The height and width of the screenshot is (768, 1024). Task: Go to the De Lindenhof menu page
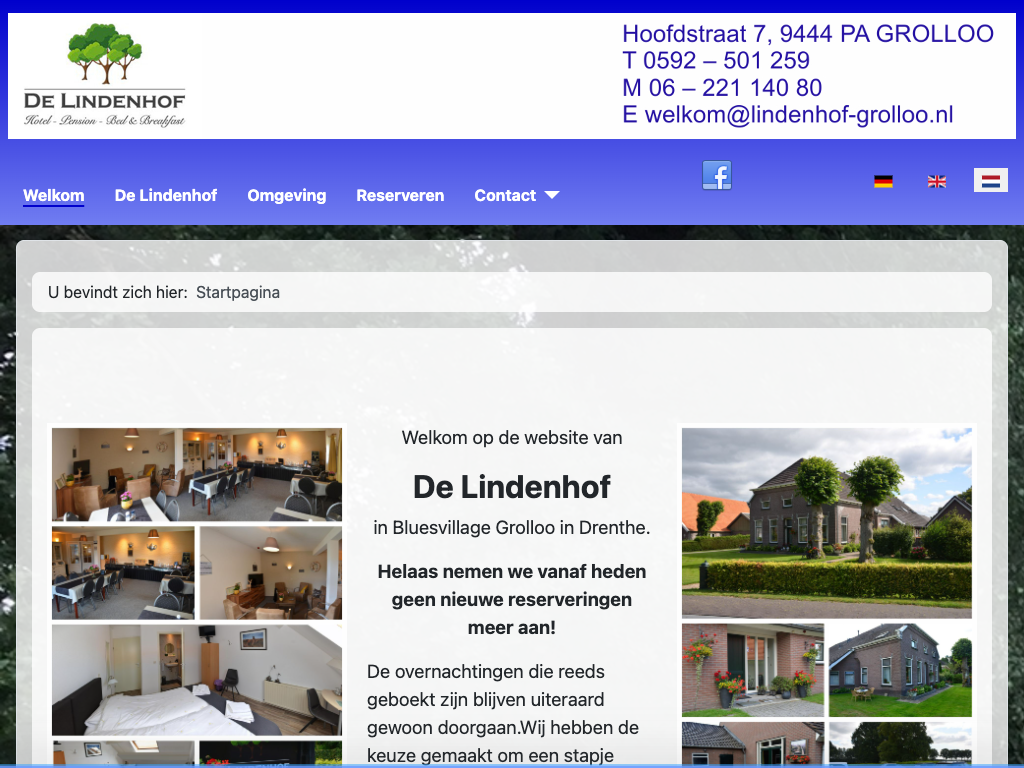click(166, 195)
